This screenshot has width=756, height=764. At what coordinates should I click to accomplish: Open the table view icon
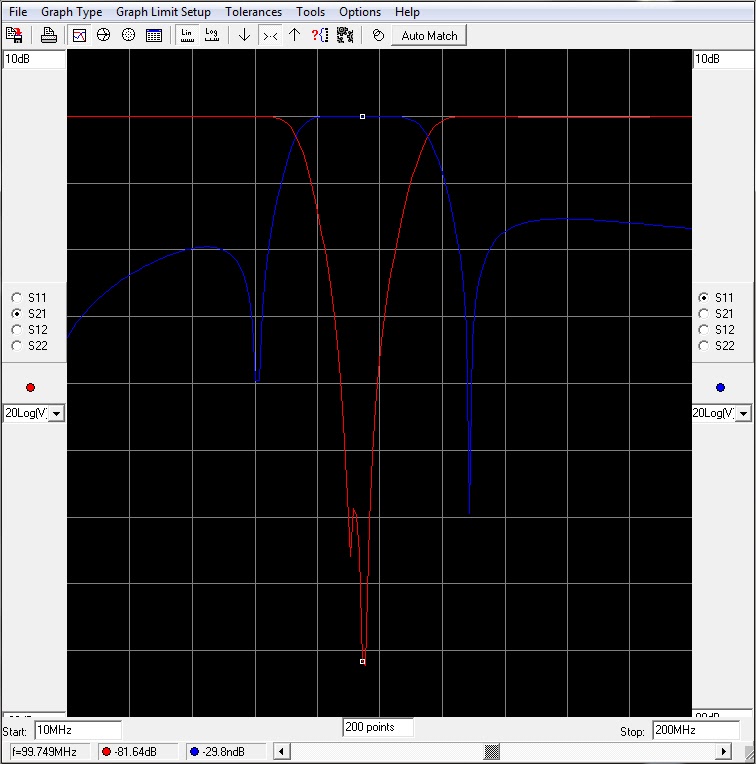tap(154, 35)
